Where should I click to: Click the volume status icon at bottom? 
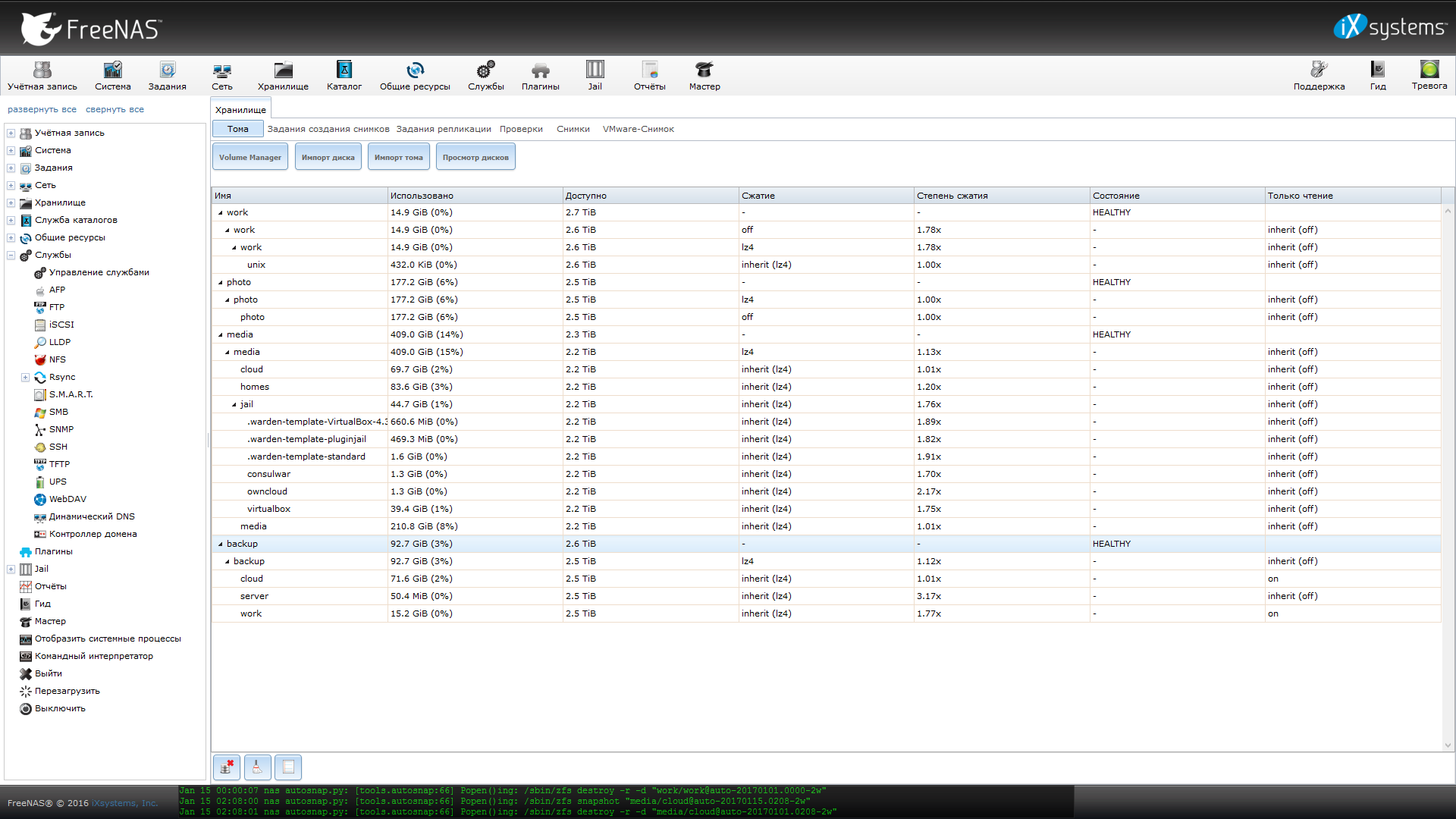coord(288,767)
